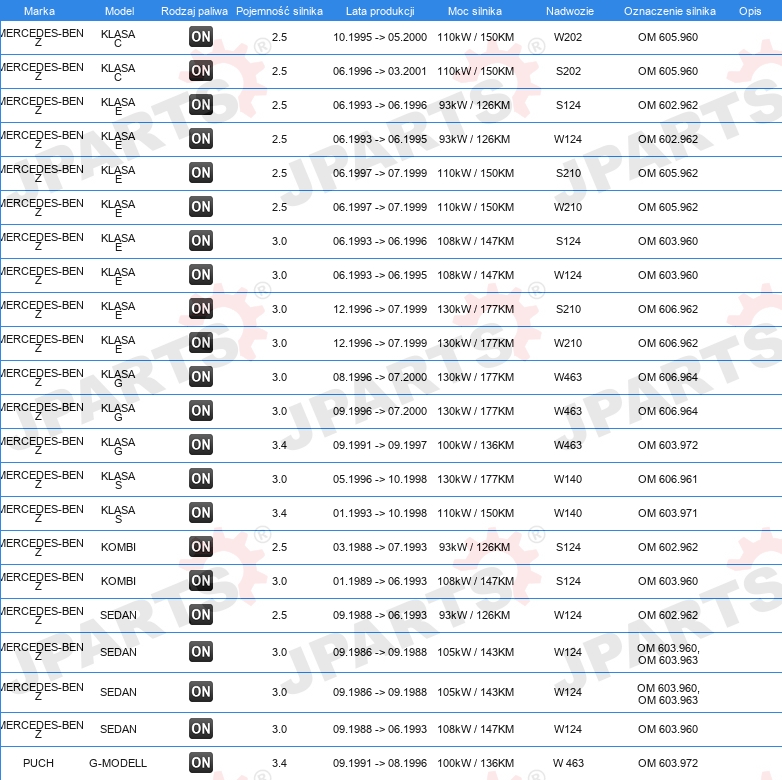The width and height of the screenshot is (782, 780).
Task: Click the Nadwozie column header
Action: click(570, 11)
